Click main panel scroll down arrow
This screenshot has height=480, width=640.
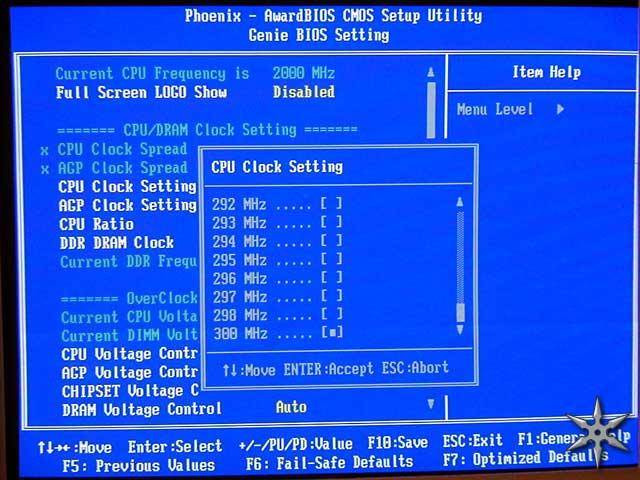(x=431, y=404)
